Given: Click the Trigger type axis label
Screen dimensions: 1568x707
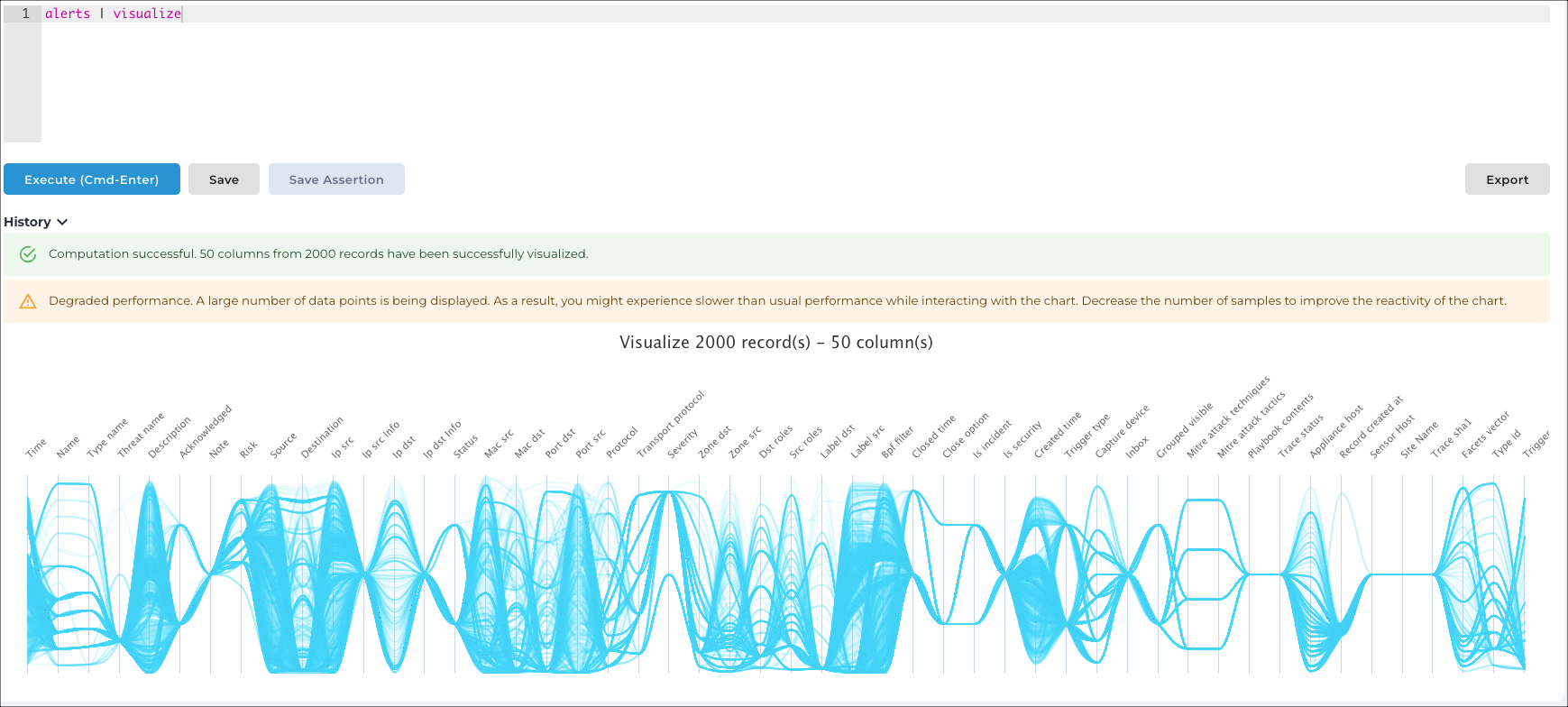Looking at the screenshot, I should coord(1087,436).
